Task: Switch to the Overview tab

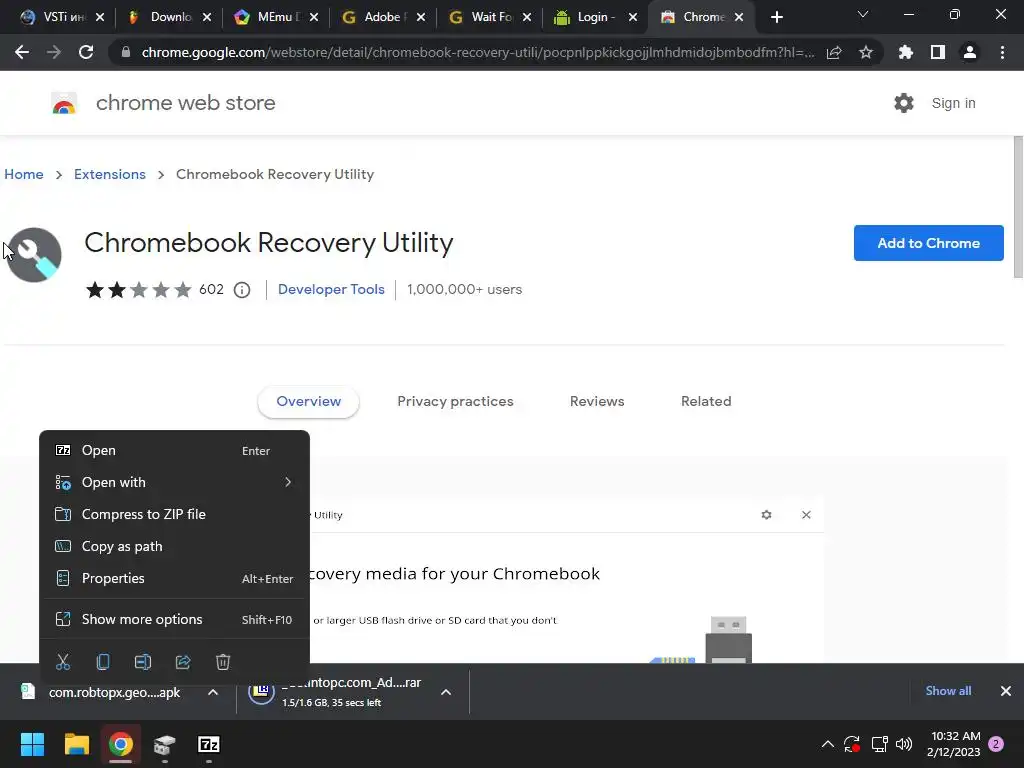Action: pyautogui.click(x=308, y=402)
